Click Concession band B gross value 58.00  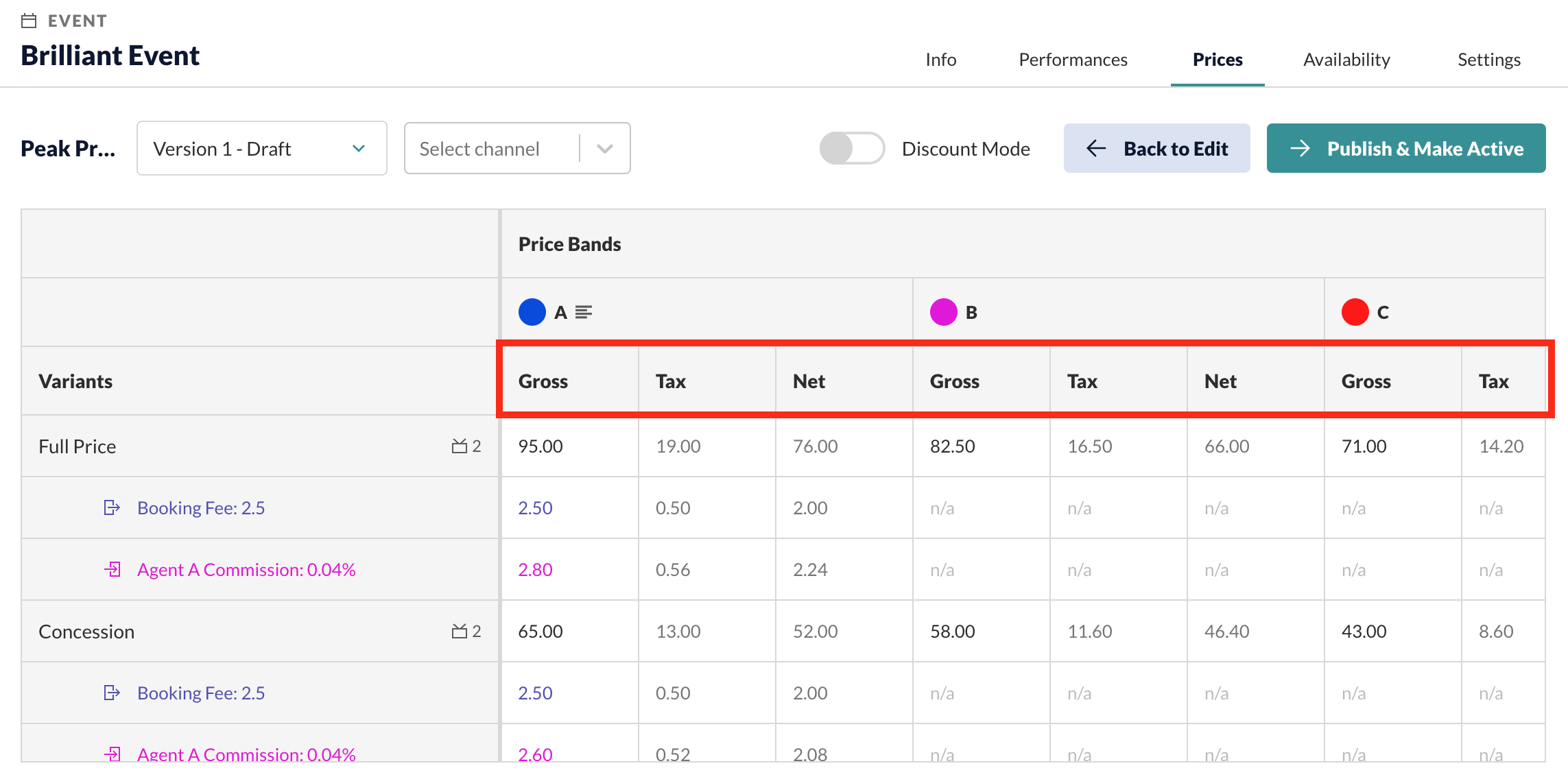coord(952,632)
